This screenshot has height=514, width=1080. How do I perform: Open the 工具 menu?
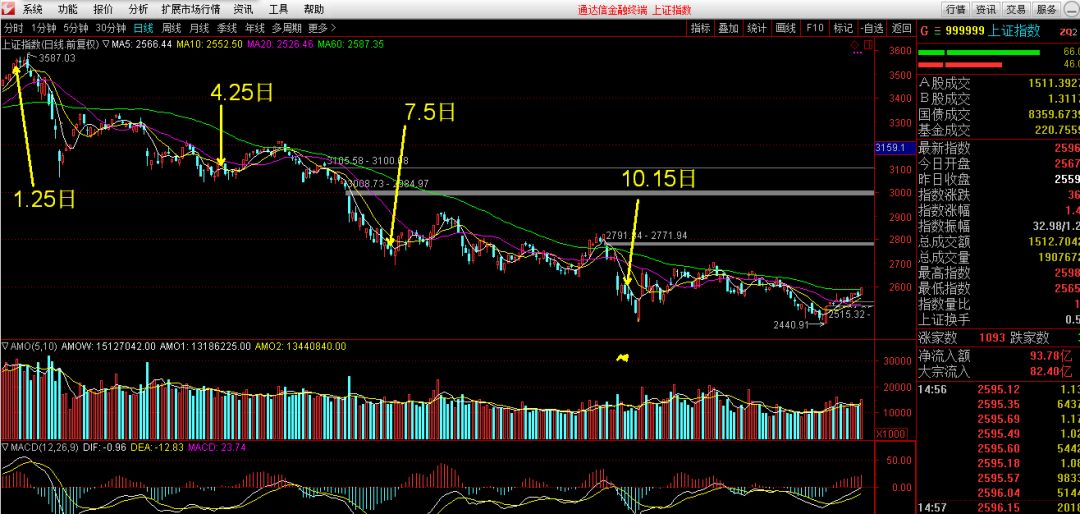pyautogui.click(x=278, y=10)
